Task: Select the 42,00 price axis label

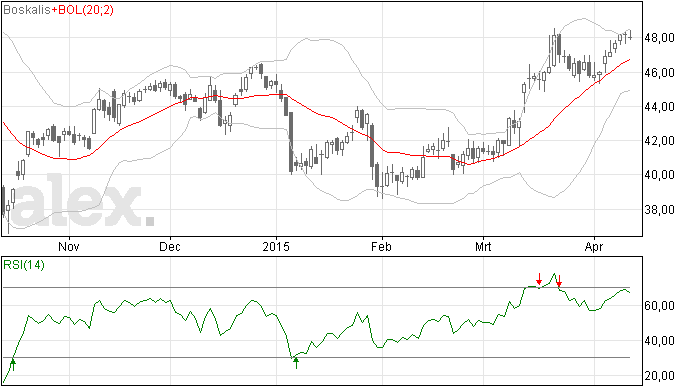Action: (x=659, y=141)
